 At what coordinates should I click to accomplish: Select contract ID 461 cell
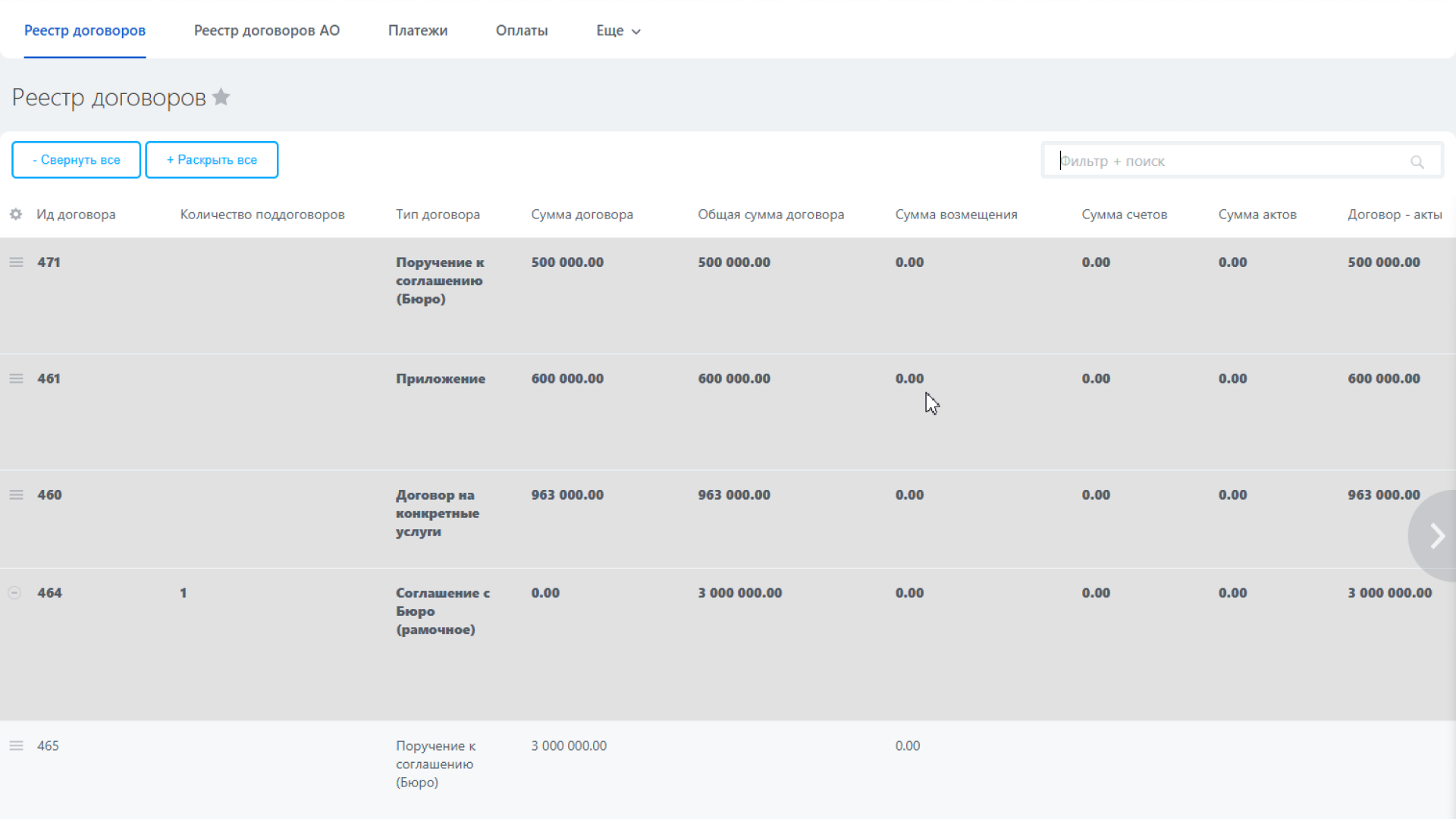pos(49,378)
